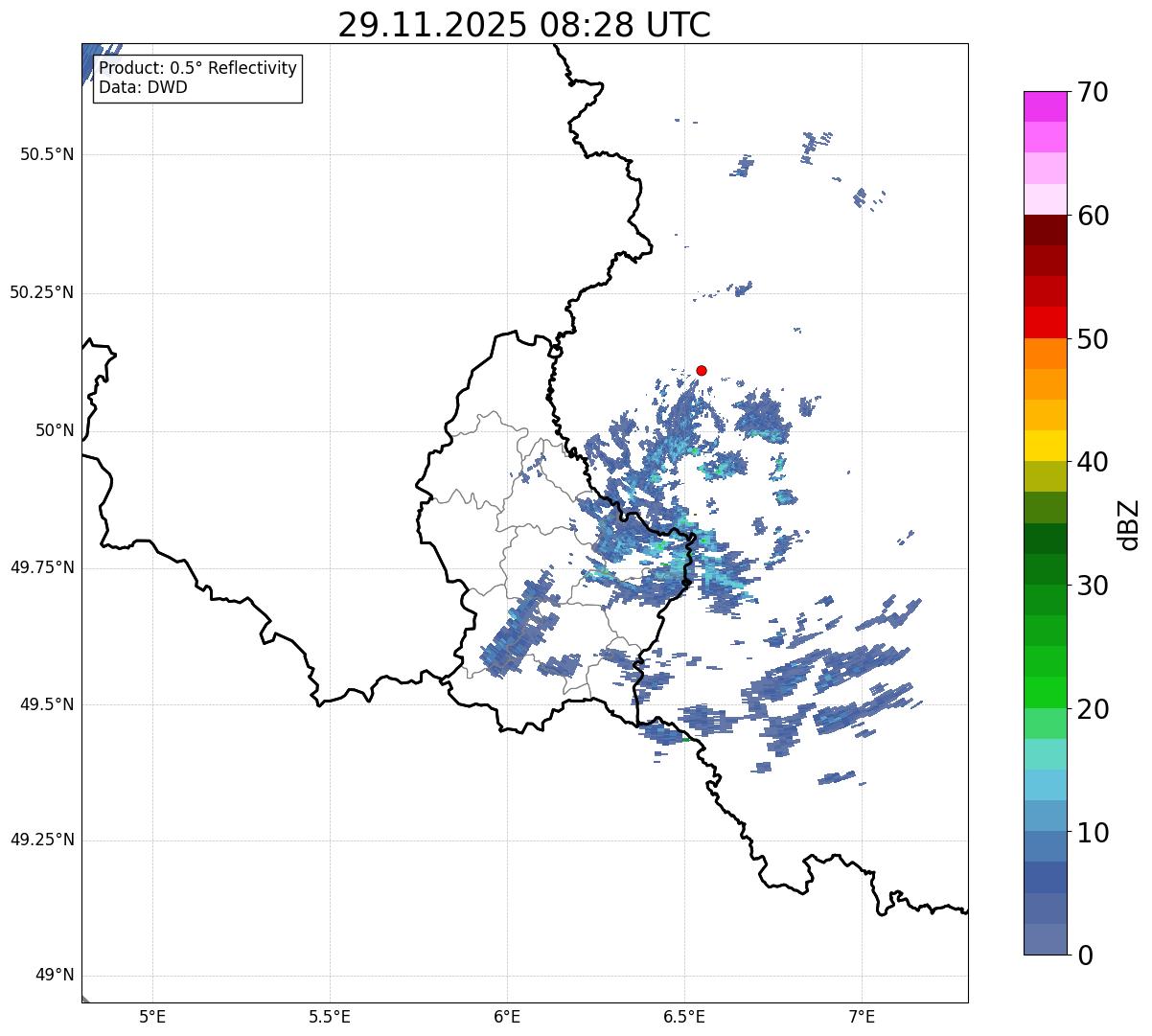Select the magenta 70 dBZ color band
The image size is (1152, 1036).
tap(1046, 106)
